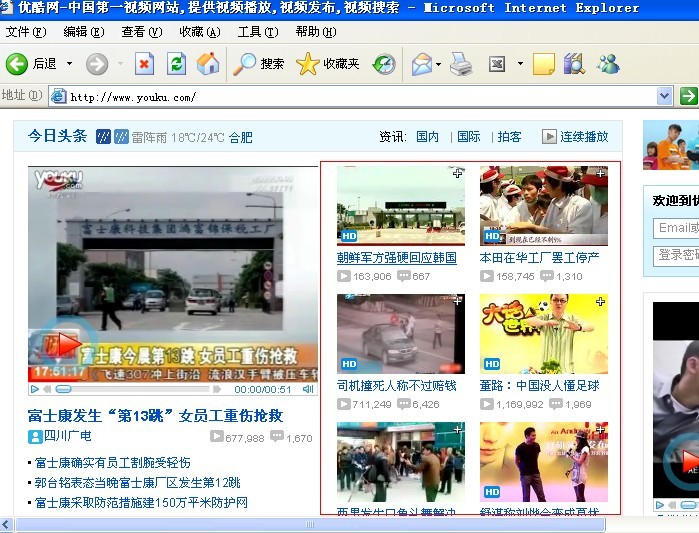The width and height of the screenshot is (699, 533).
Task: Click play control under right sidebar video
Action: pyautogui.click(x=659, y=505)
